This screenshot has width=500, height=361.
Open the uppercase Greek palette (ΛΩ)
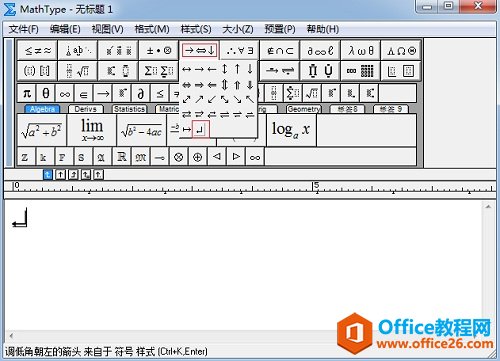[401, 51]
